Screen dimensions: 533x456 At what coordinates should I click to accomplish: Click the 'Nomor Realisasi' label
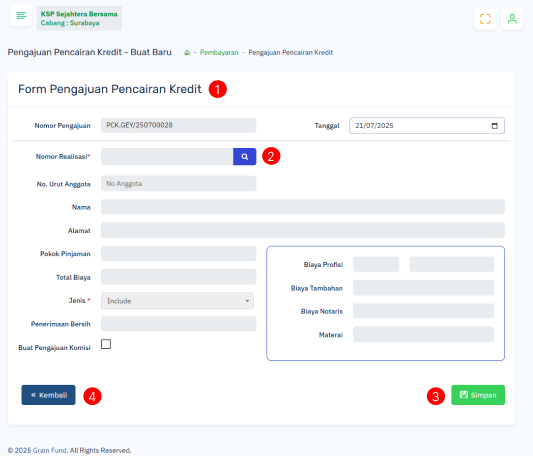(x=63, y=156)
